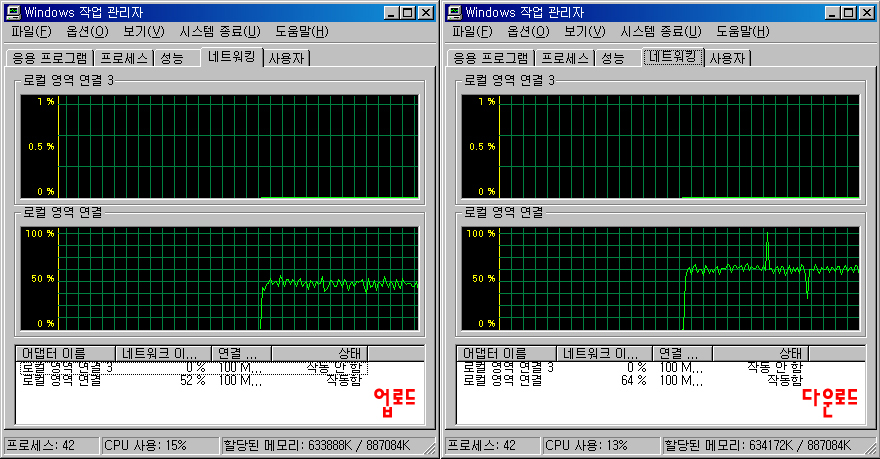Open 파일(F) menu in right Task Manager

[x=472, y=31]
